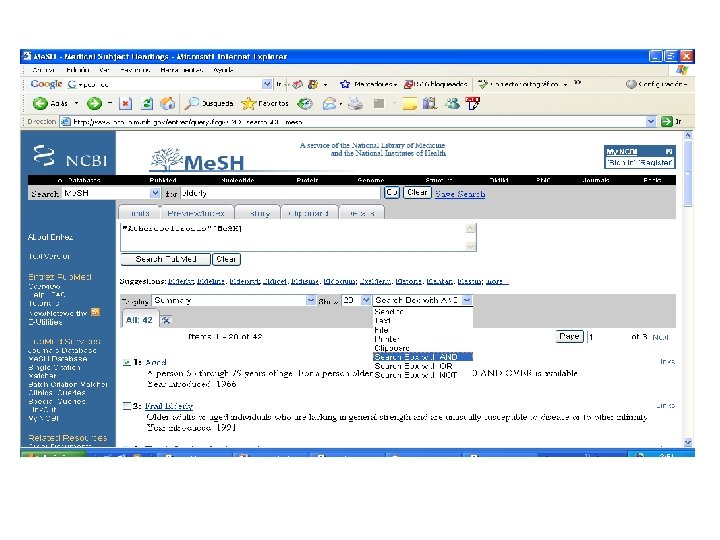Click the Print icon in toolbar
Screen dimensions: 720x540
tap(355, 104)
